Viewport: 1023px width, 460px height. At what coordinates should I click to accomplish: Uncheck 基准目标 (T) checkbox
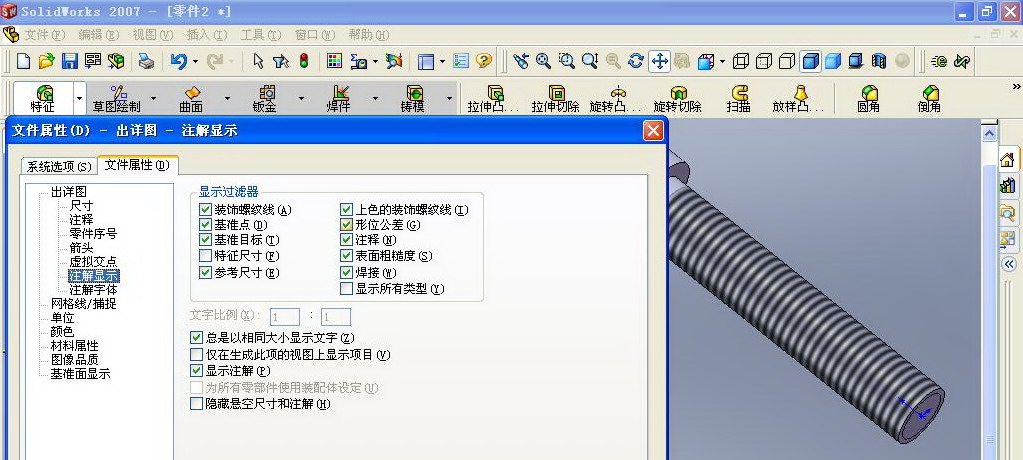(206, 240)
